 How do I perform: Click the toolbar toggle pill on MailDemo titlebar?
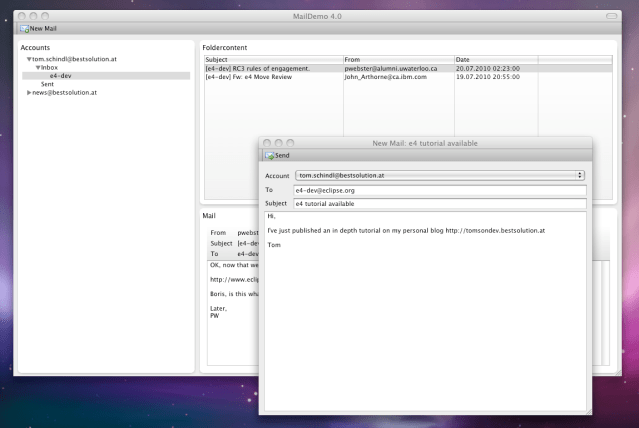[612, 16]
